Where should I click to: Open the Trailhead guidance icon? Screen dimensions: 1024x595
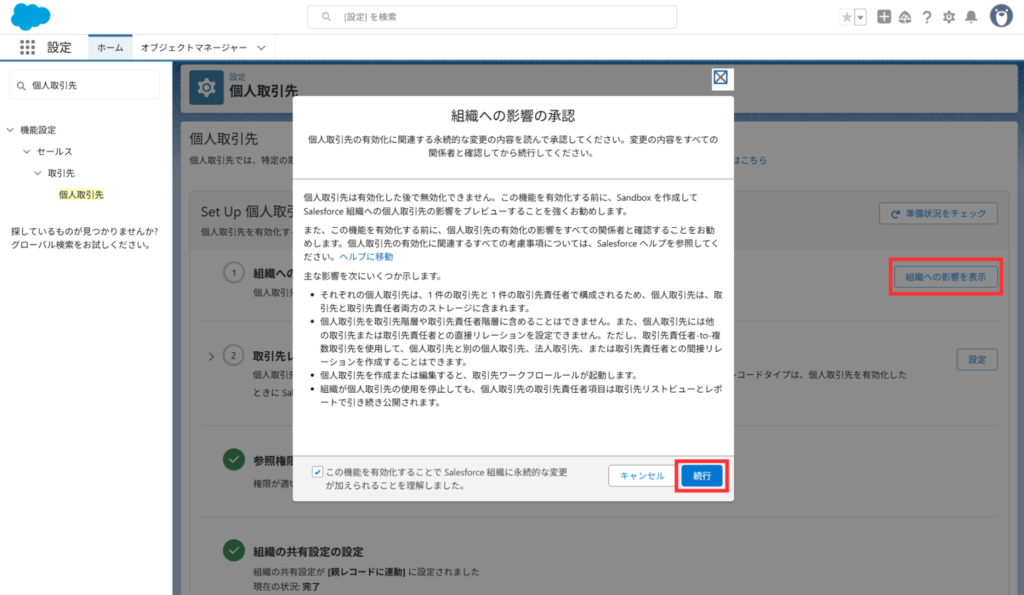(905, 17)
